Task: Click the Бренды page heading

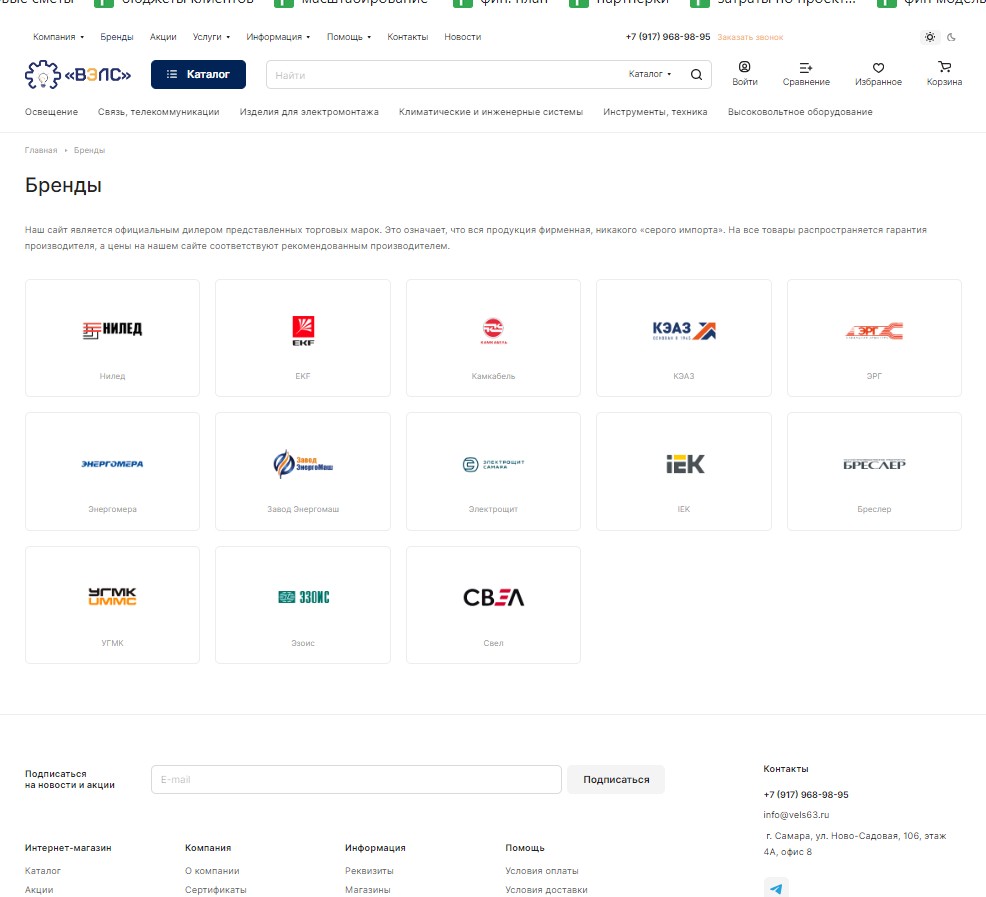Action: [x=64, y=186]
